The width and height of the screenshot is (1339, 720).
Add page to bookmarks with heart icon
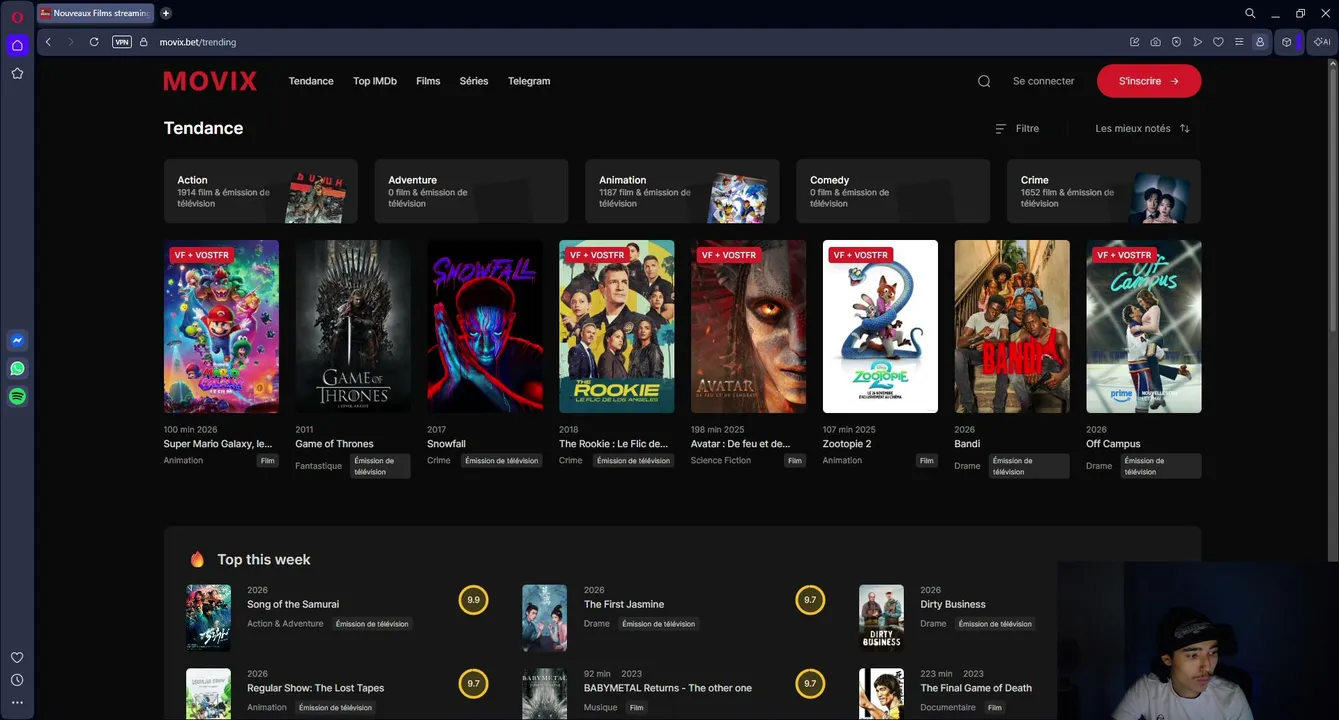click(1218, 42)
